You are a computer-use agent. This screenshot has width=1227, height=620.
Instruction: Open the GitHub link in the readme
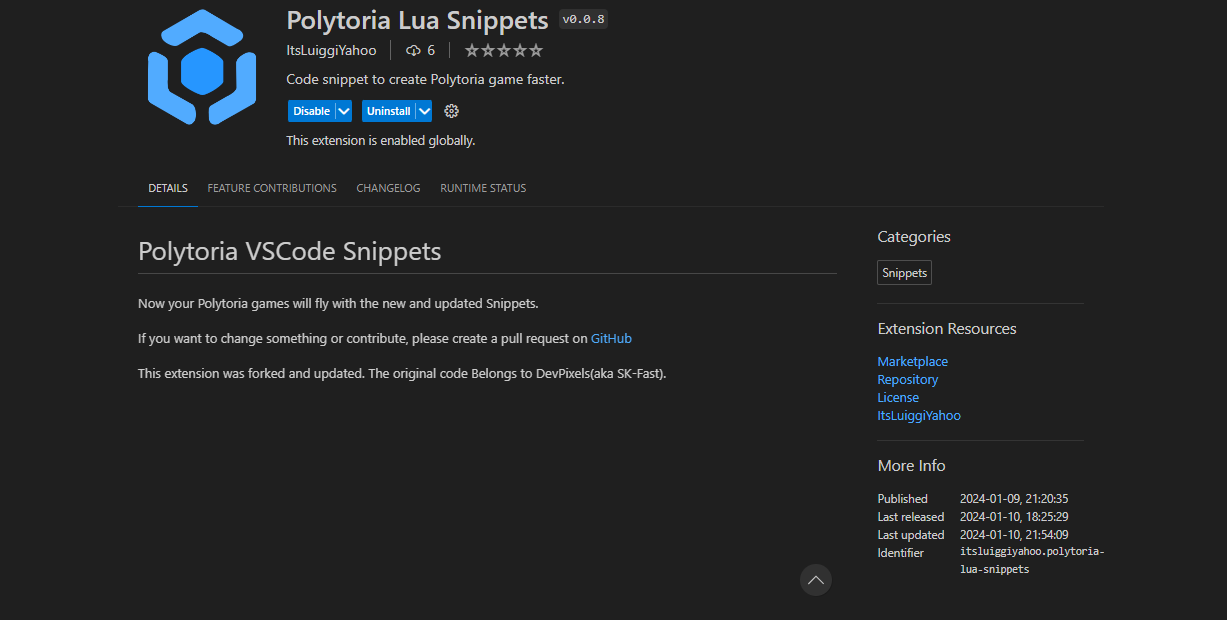611,339
